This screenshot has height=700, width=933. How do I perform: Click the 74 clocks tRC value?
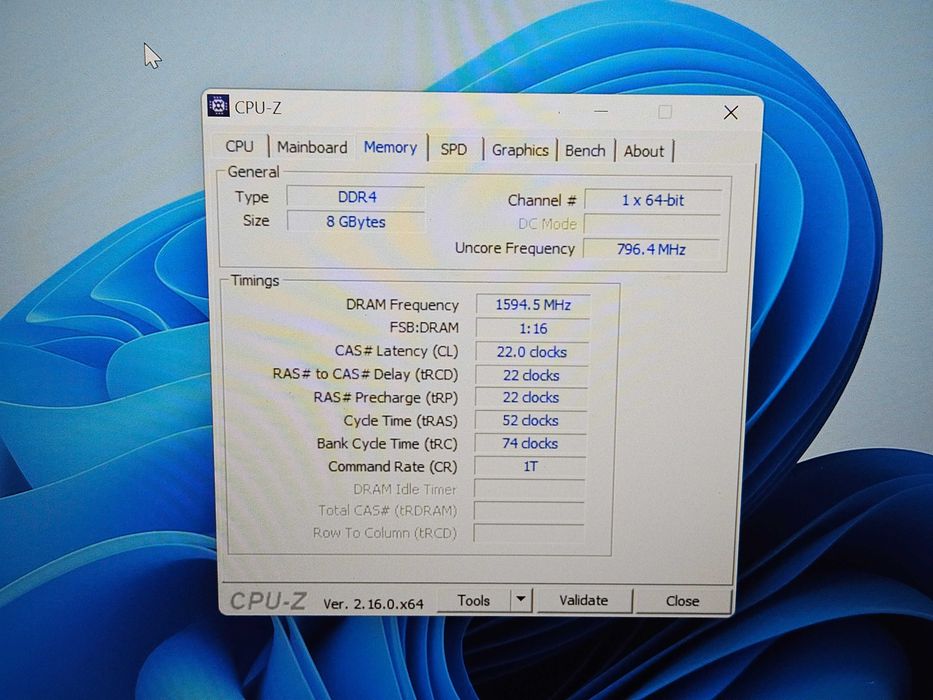coord(530,443)
